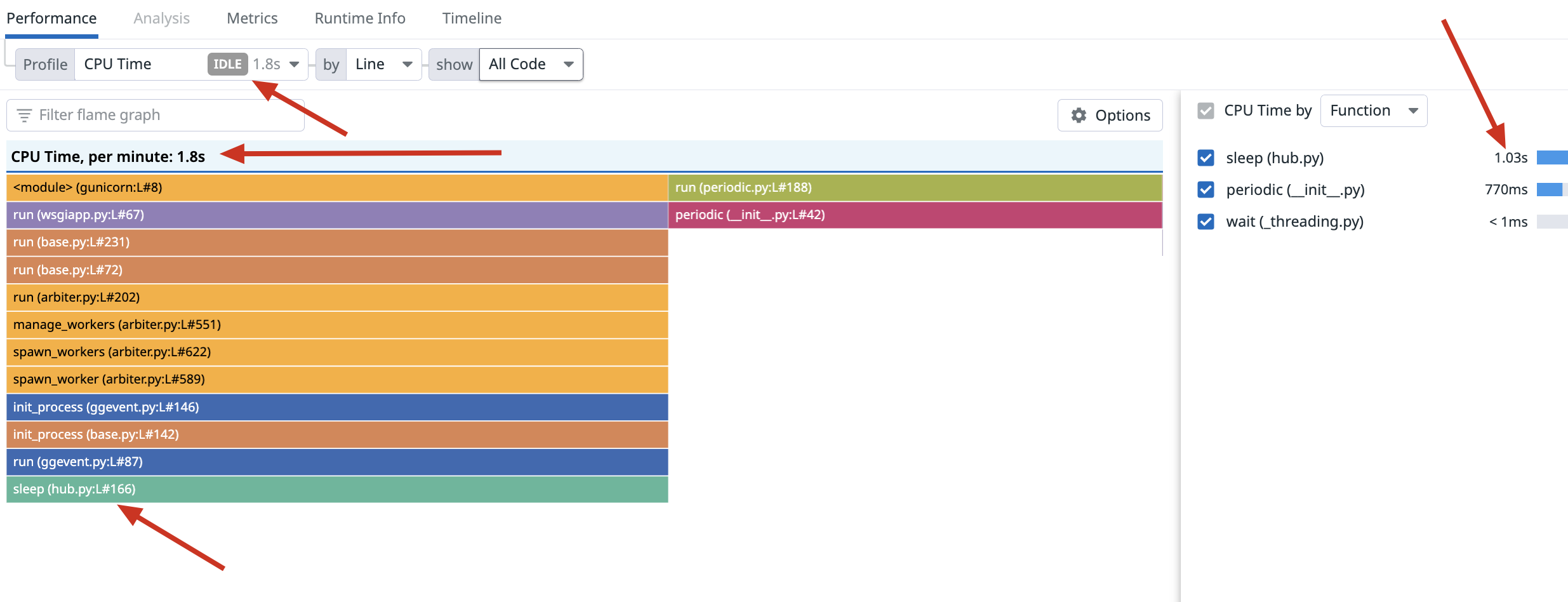This screenshot has width=1568, height=602.
Task: Click the blue usage bar for sleep
Action: [1552, 157]
